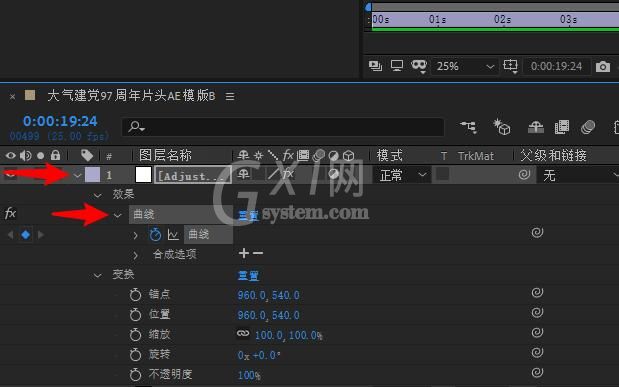Click the graph icon beside 曲线 property
This screenshot has height=387, width=619.
click(173, 235)
